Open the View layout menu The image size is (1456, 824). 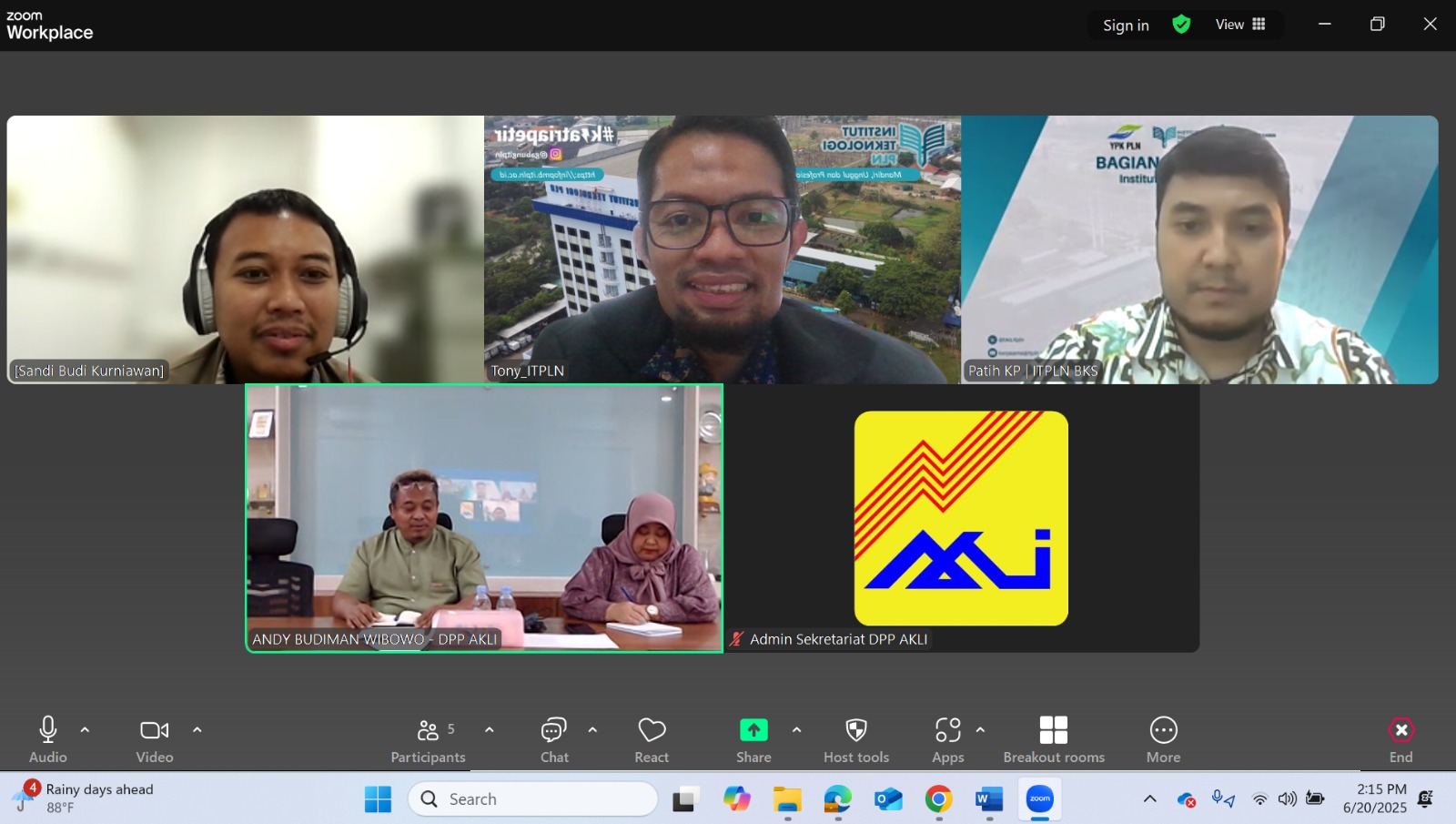(x=1240, y=25)
